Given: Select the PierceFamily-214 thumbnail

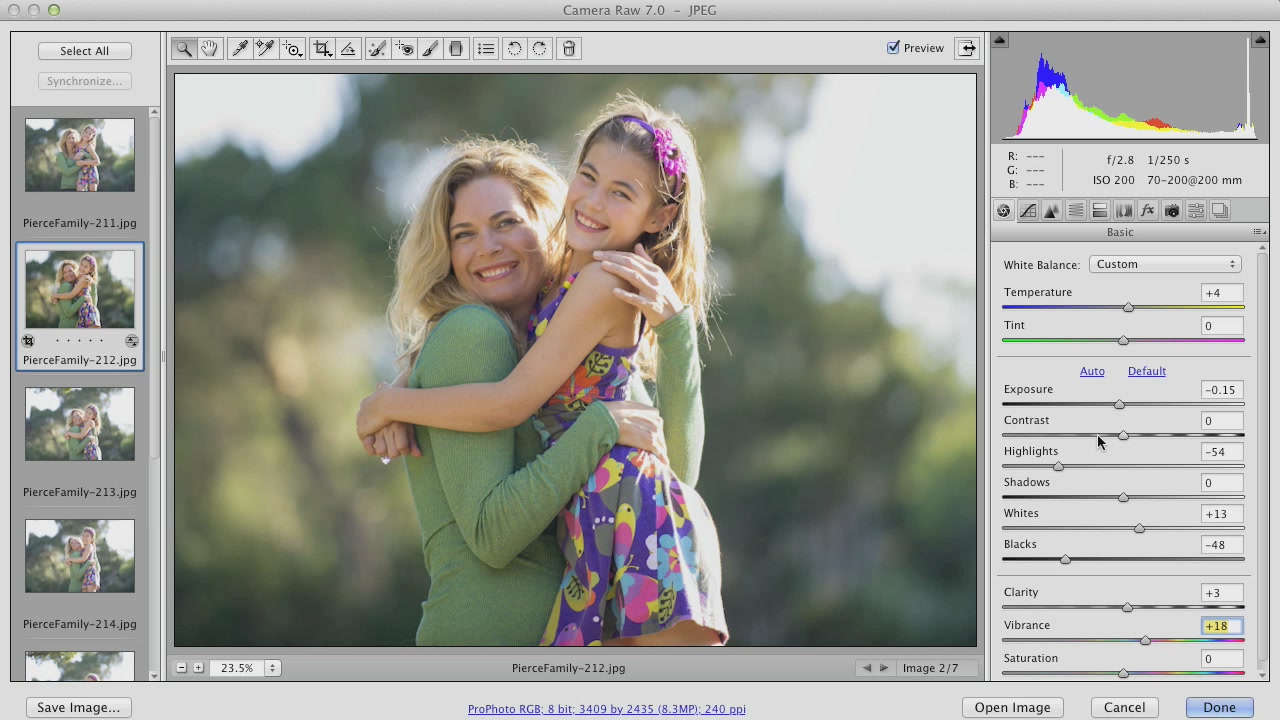Looking at the screenshot, I should point(80,556).
